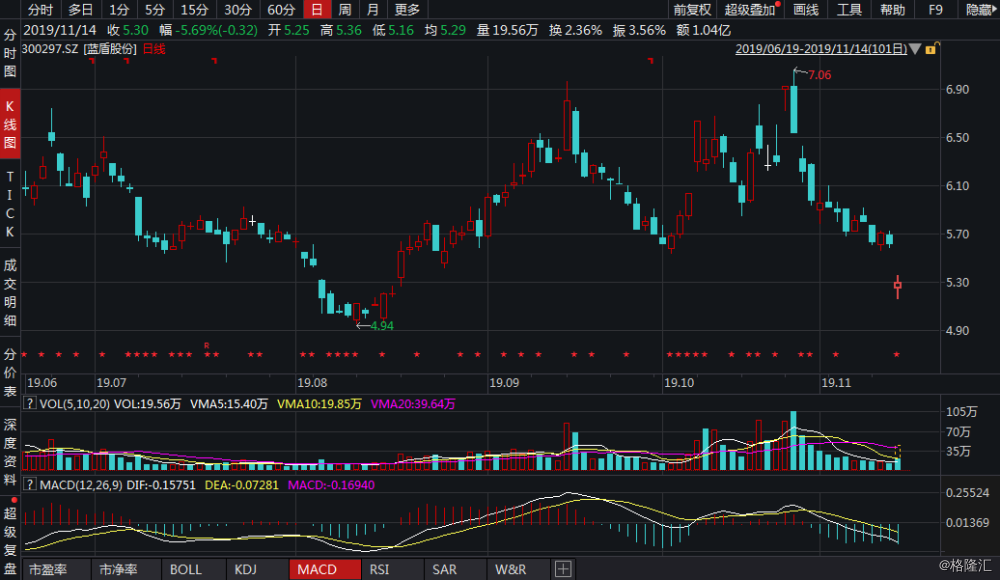Open the 更多 period options
Viewport: 1000px width, 580px height.
[x=407, y=10]
